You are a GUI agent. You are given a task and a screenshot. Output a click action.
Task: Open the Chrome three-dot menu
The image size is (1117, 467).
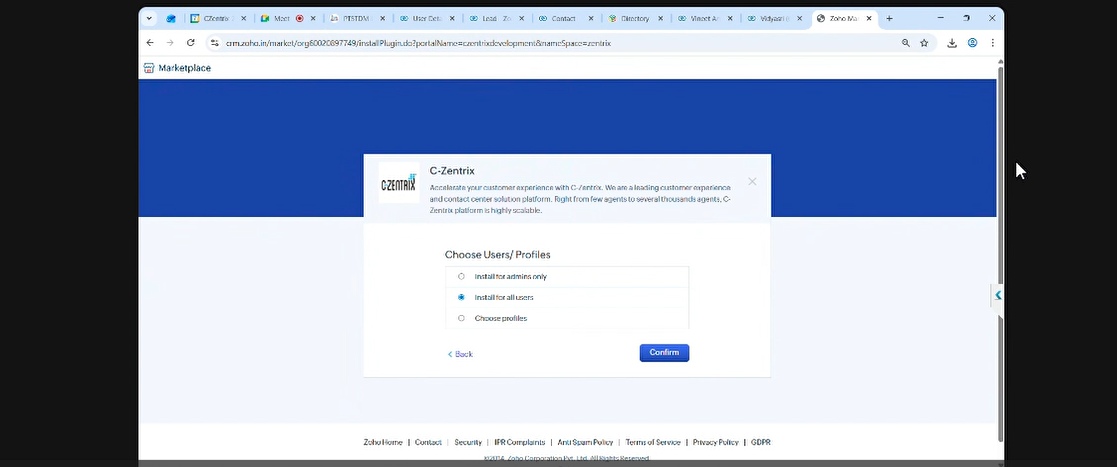992,43
